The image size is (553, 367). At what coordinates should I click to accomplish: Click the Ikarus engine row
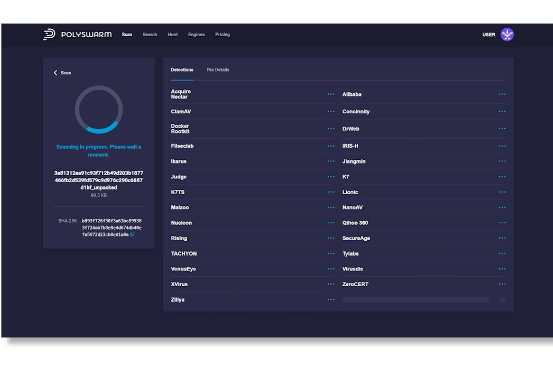pyautogui.click(x=253, y=161)
